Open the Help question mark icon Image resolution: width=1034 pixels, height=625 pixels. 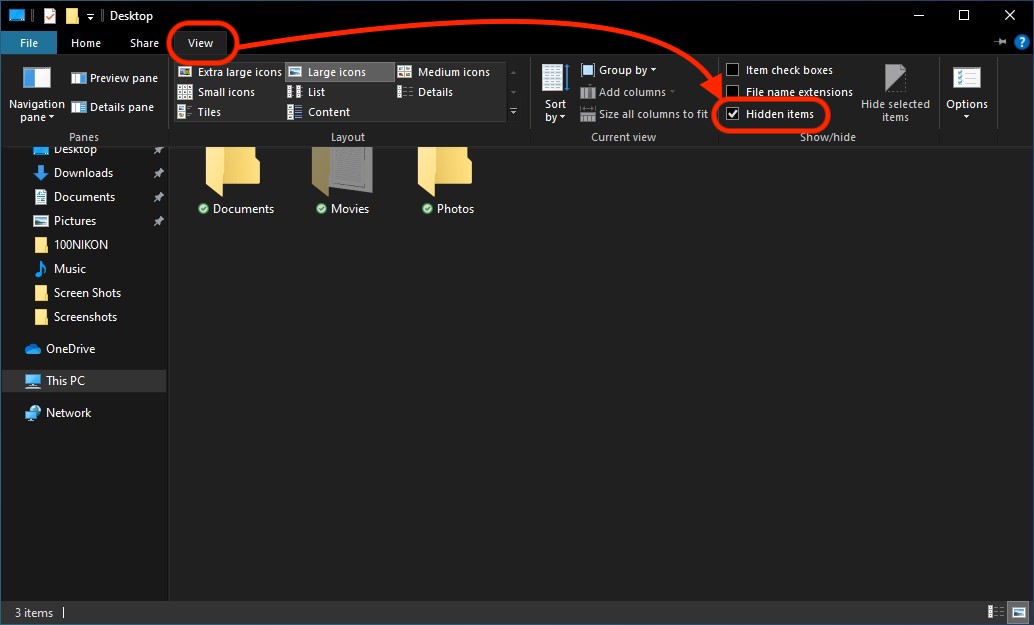[1021, 42]
